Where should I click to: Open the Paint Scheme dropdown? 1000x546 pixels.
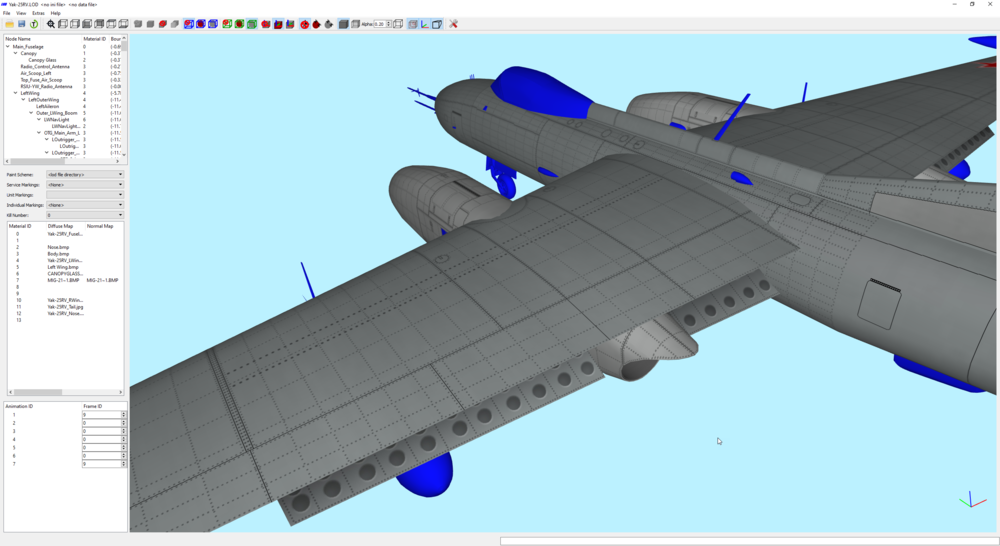coord(85,174)
